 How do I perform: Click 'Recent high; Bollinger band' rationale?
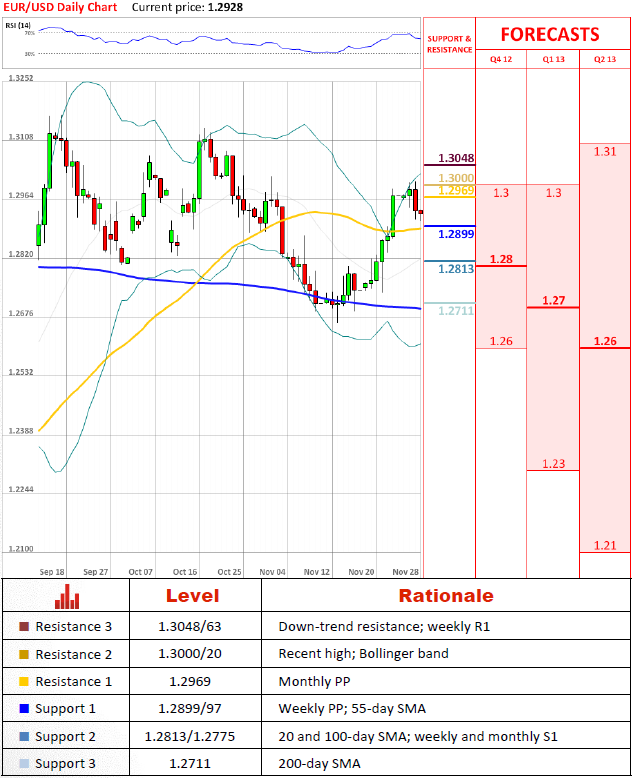[363, 654]
